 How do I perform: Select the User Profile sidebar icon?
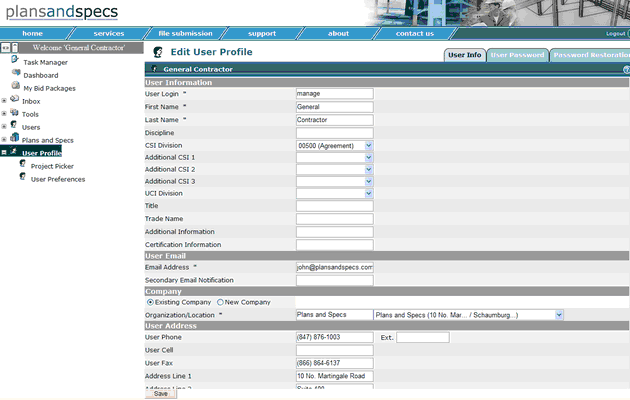(14, 151)
